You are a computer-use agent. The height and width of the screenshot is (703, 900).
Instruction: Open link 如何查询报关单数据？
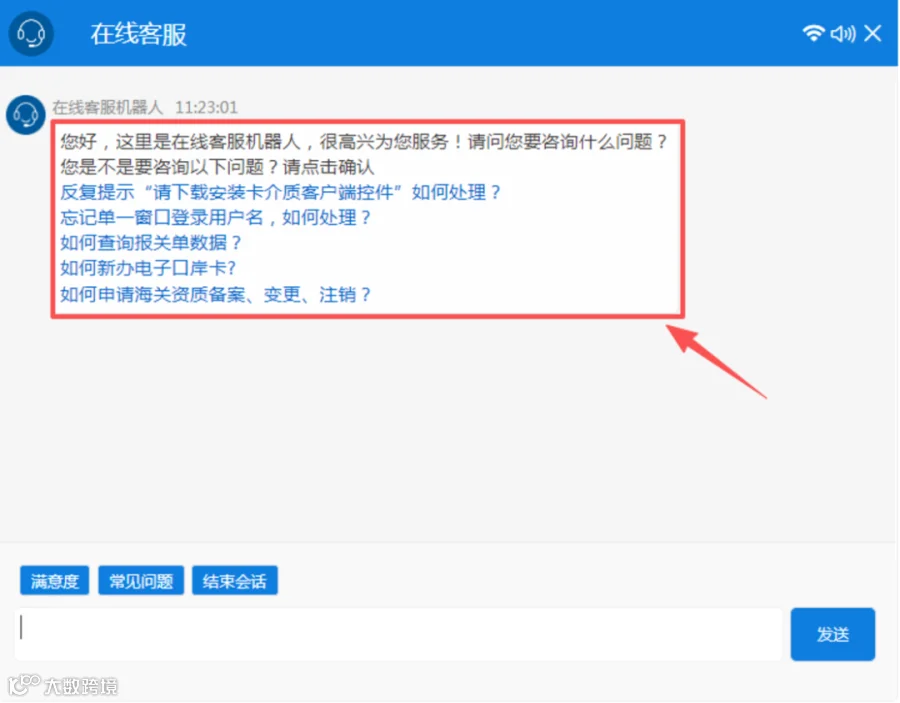point(151,243)
